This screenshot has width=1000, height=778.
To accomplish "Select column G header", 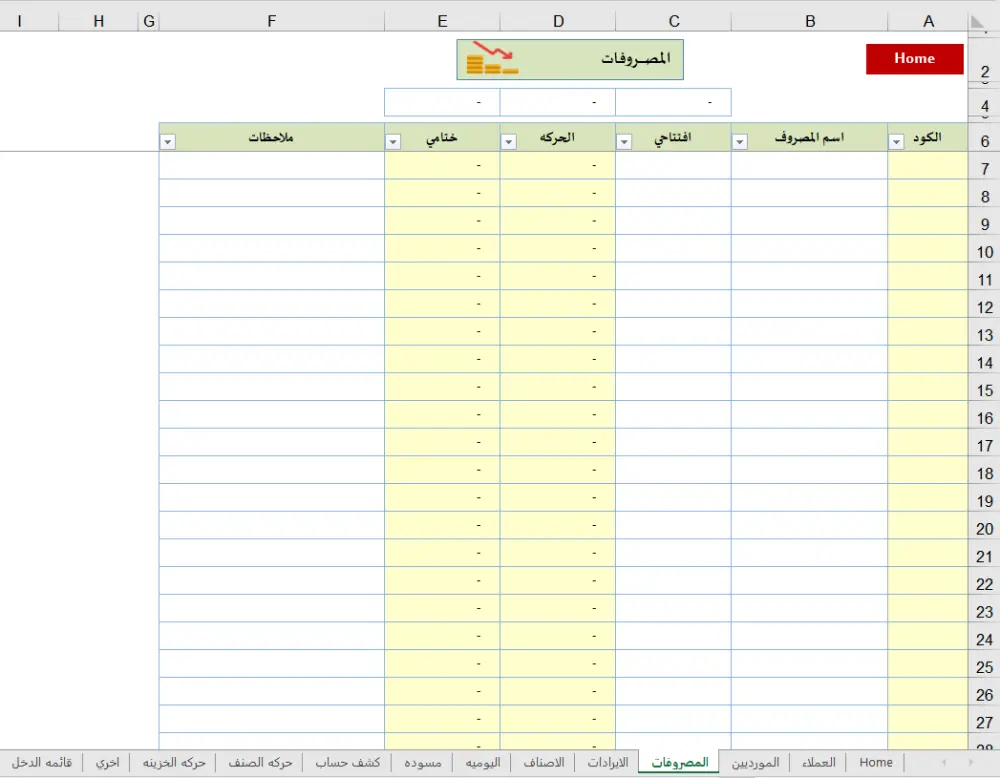I will click(149, 21).
